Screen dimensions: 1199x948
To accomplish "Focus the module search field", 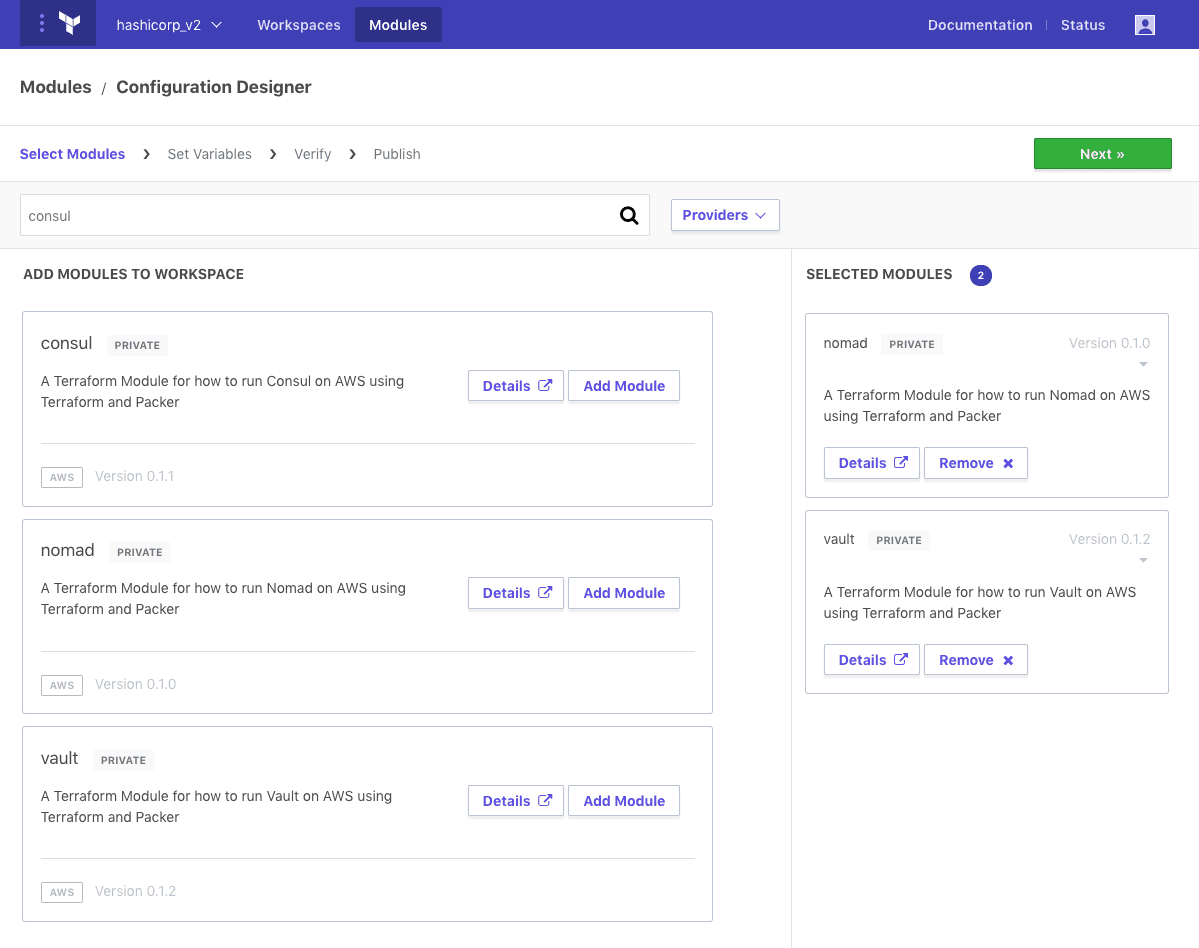I will coord(315,215).
